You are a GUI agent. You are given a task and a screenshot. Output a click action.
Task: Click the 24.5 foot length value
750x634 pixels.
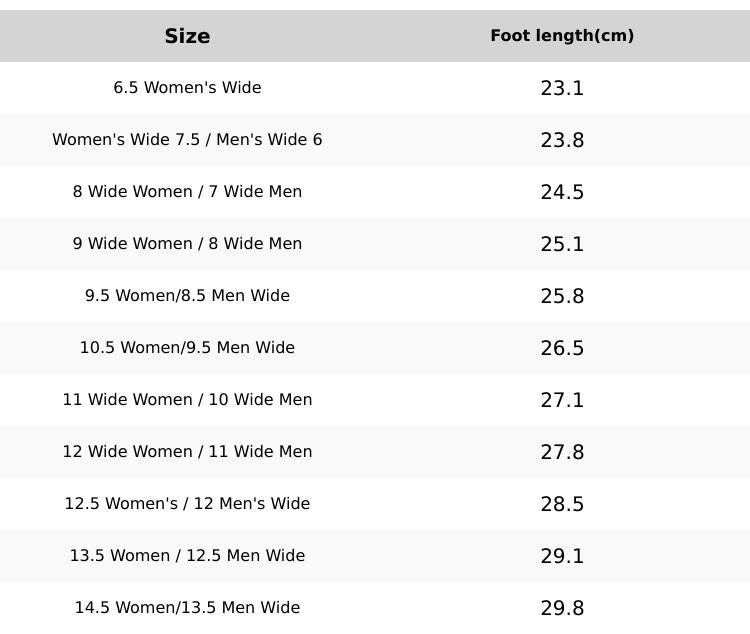tap(562, 192)
